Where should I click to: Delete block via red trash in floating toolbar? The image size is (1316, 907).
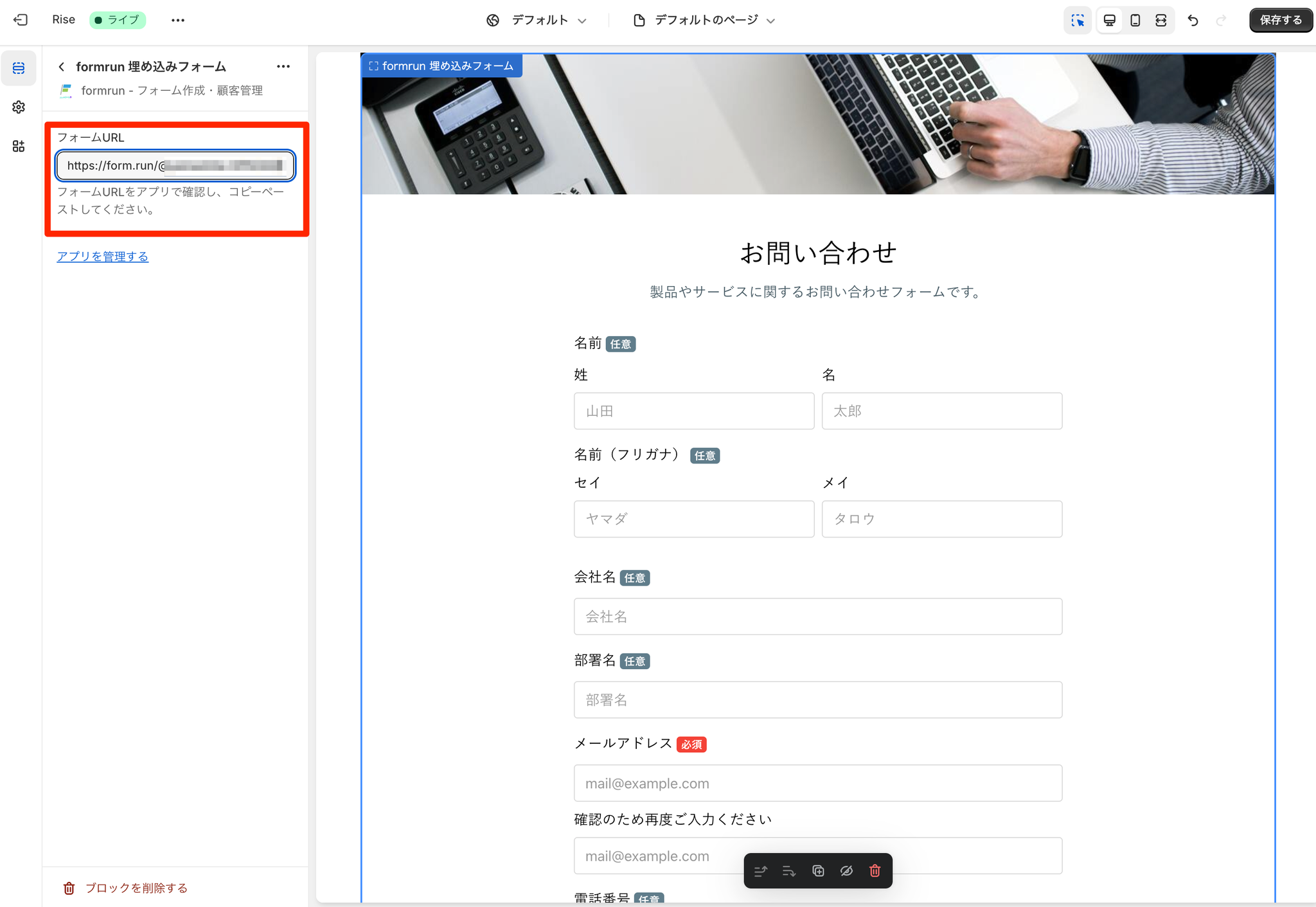tap(875, 871)
